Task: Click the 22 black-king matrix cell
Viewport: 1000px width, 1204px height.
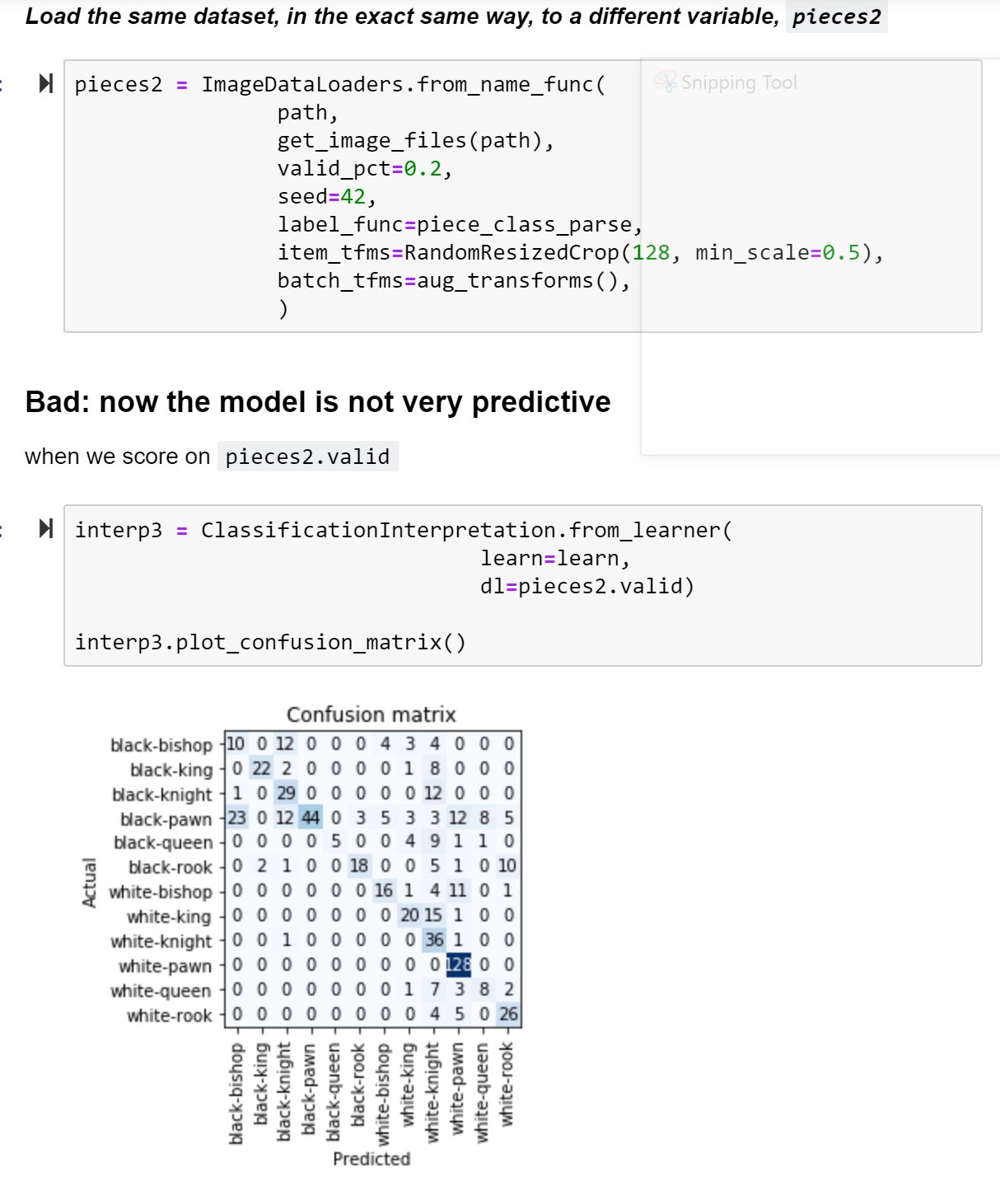Action: (x=261, y=768)
